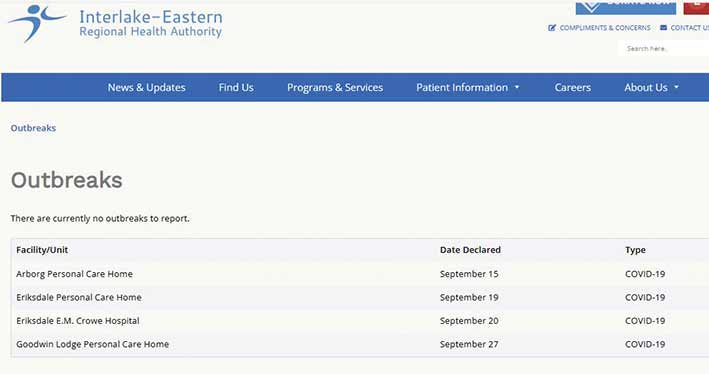This screenshot has height=374, width=709.
Task: Expand the Patient Information dropdown arrow
Action: pyautogui.click(x=517, y=87)
